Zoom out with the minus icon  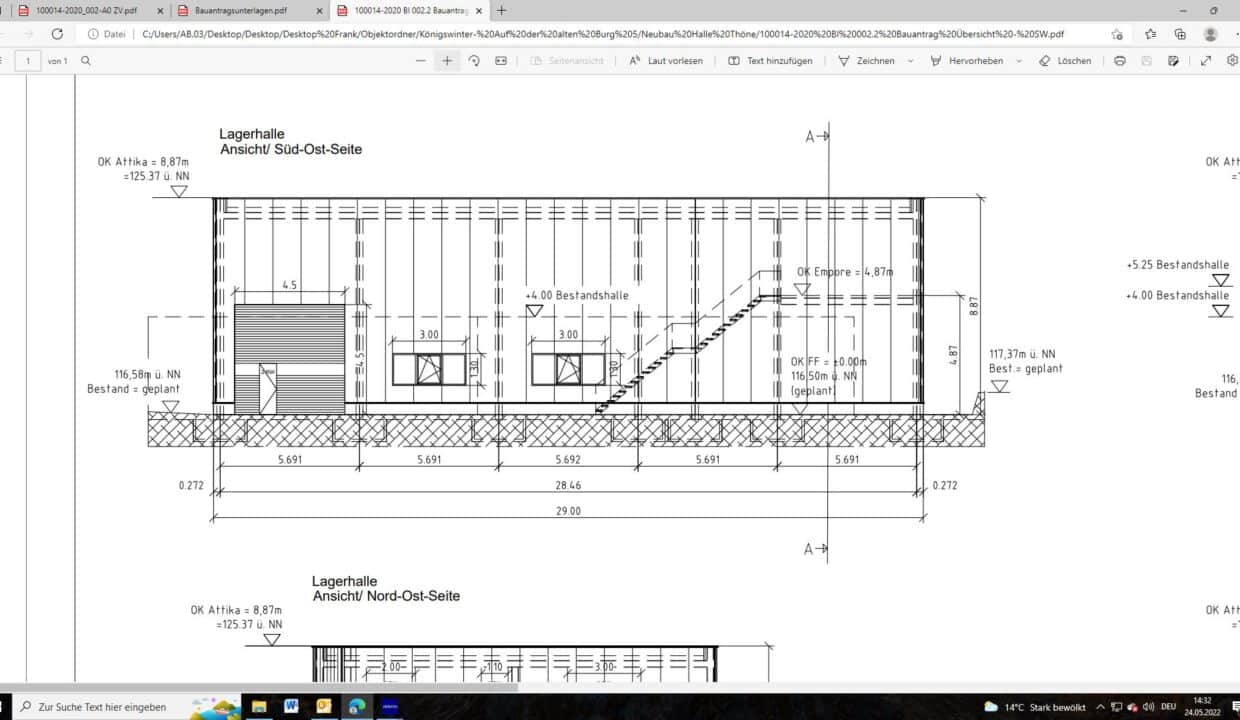tap(421, 61)
